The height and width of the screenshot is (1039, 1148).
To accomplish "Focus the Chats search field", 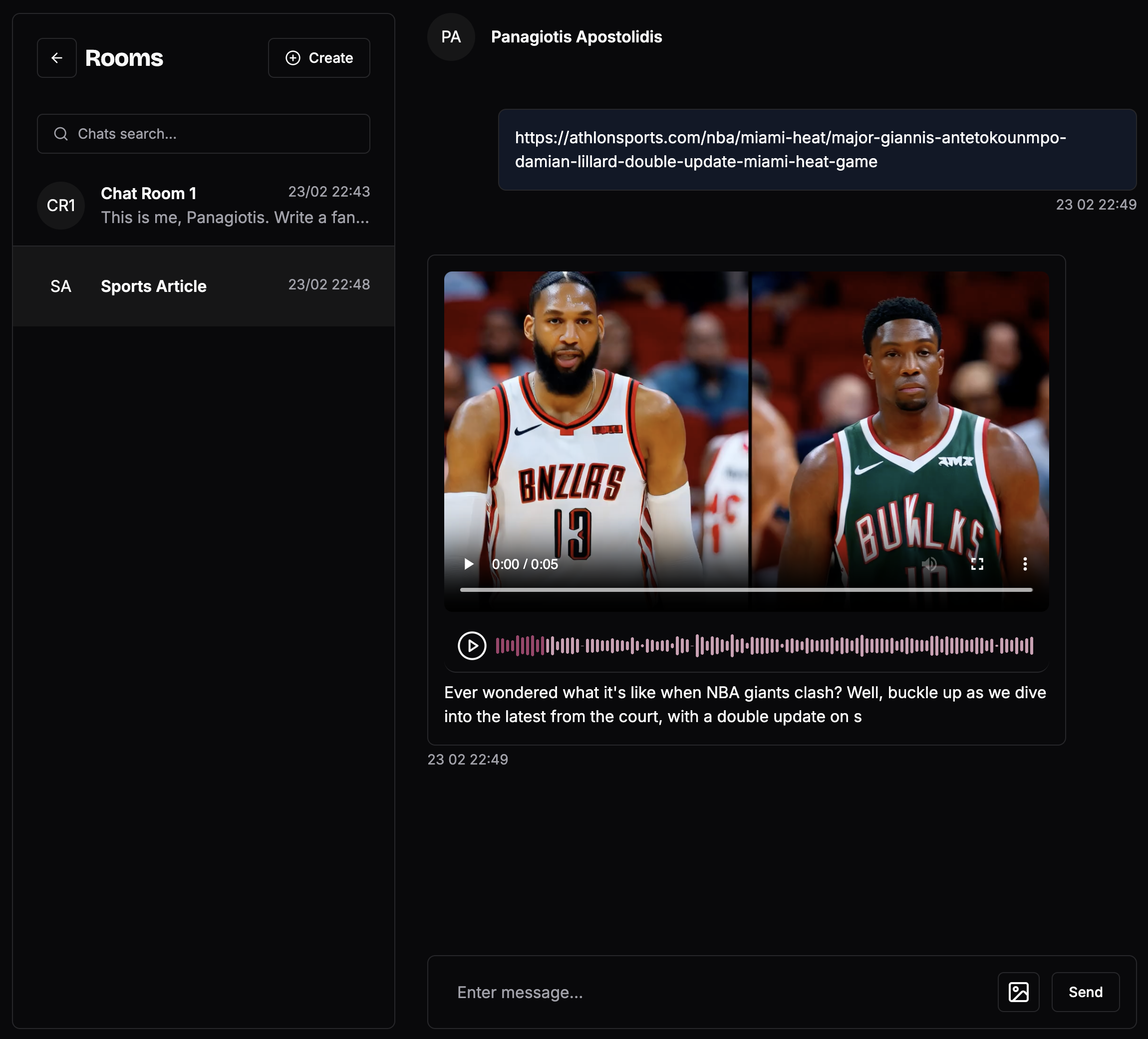I will 217,134.
